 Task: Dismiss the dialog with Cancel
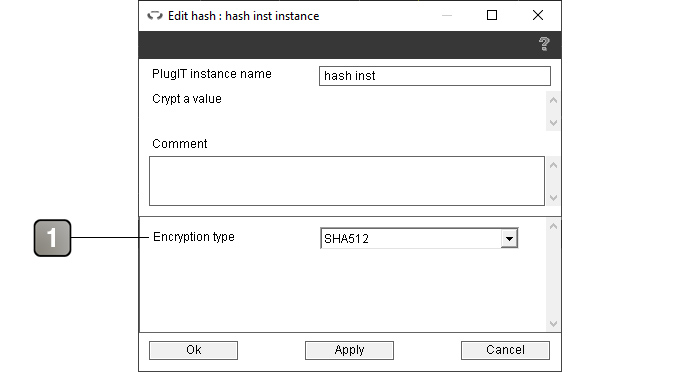coord(505,350)
